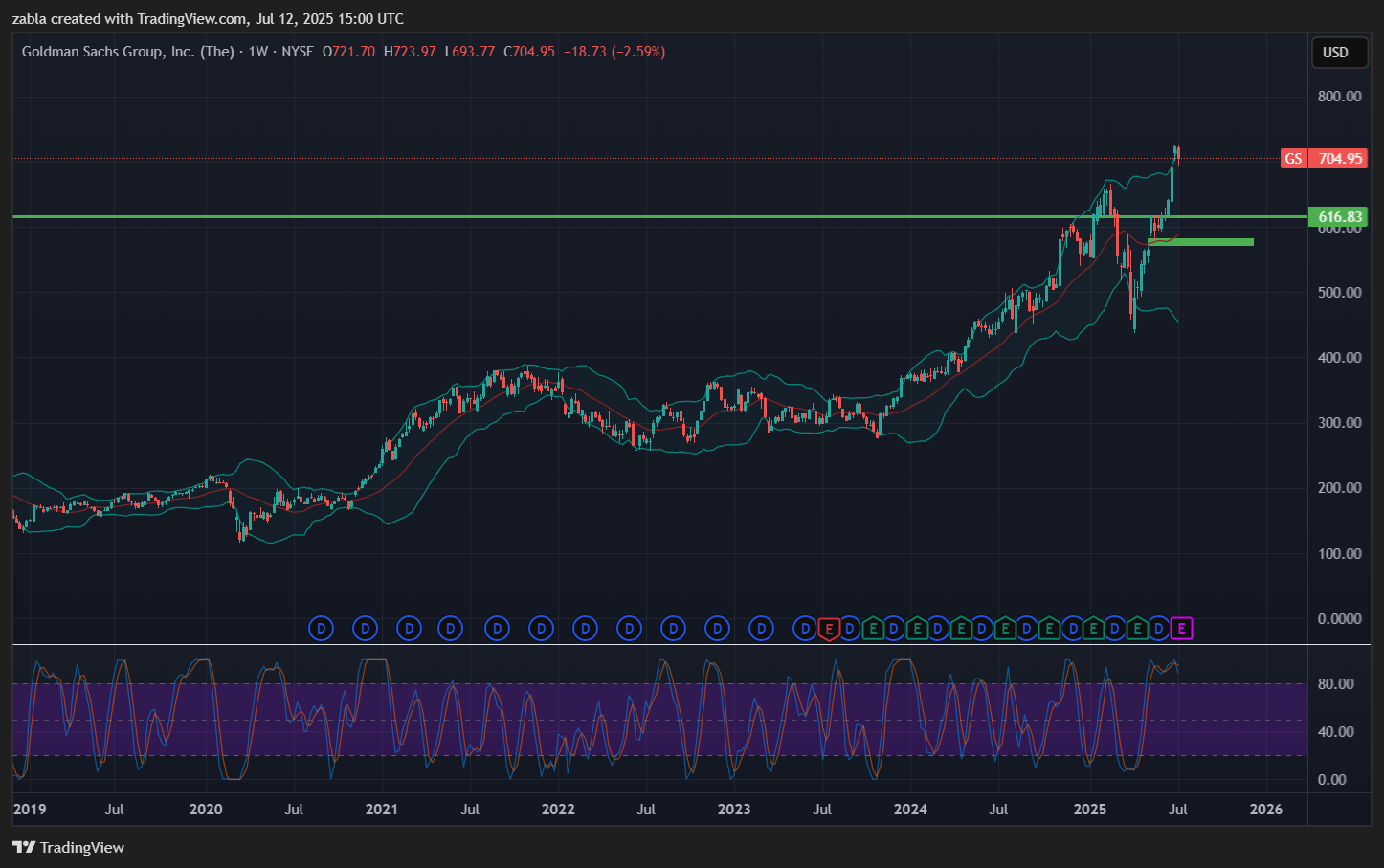Image resolution: width=1384 pixels, height=868 pixels.
Task: Click the 2025 time axis label
Action: coord(1090,810)
